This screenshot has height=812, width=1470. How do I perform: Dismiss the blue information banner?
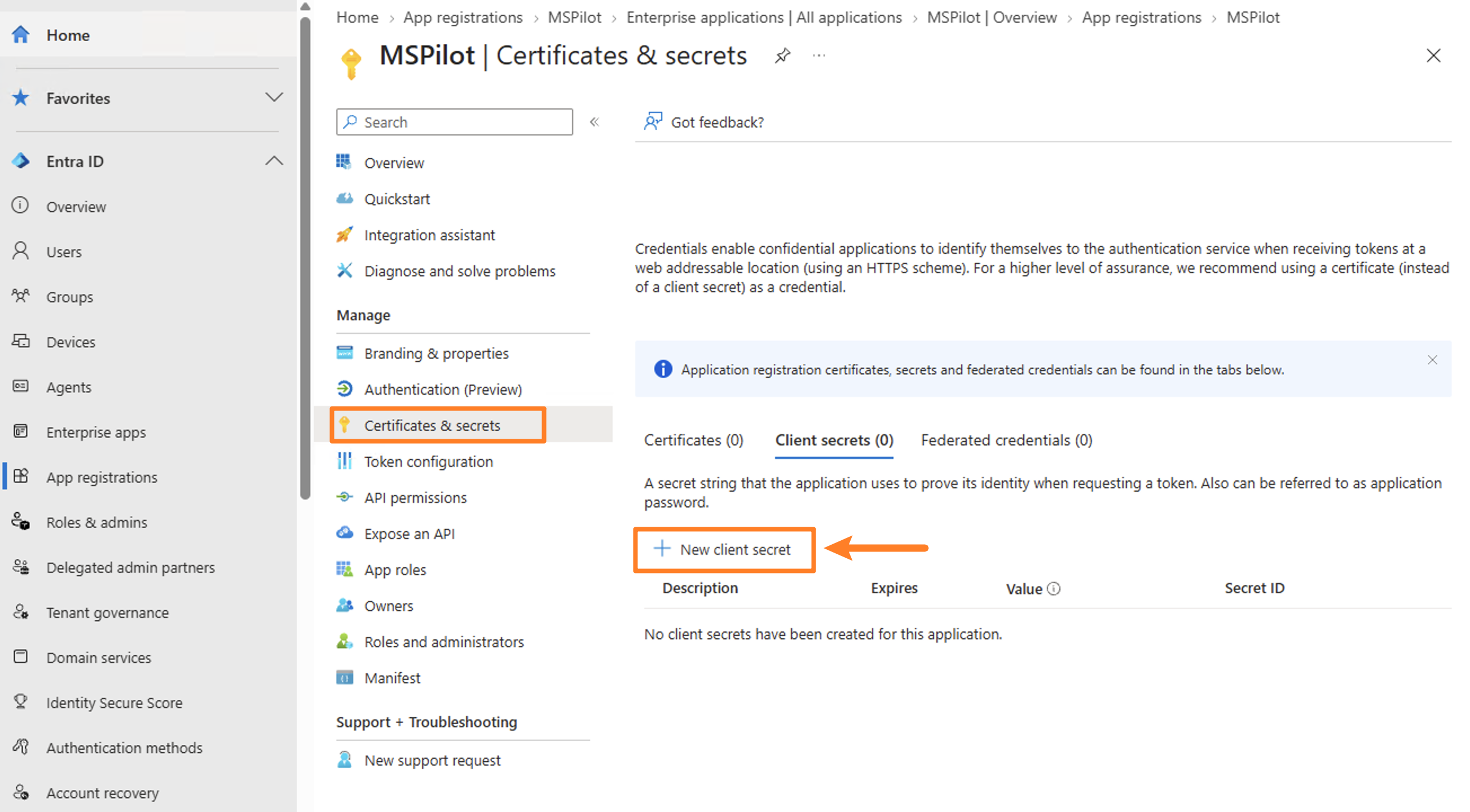(x=1432, y=360)
